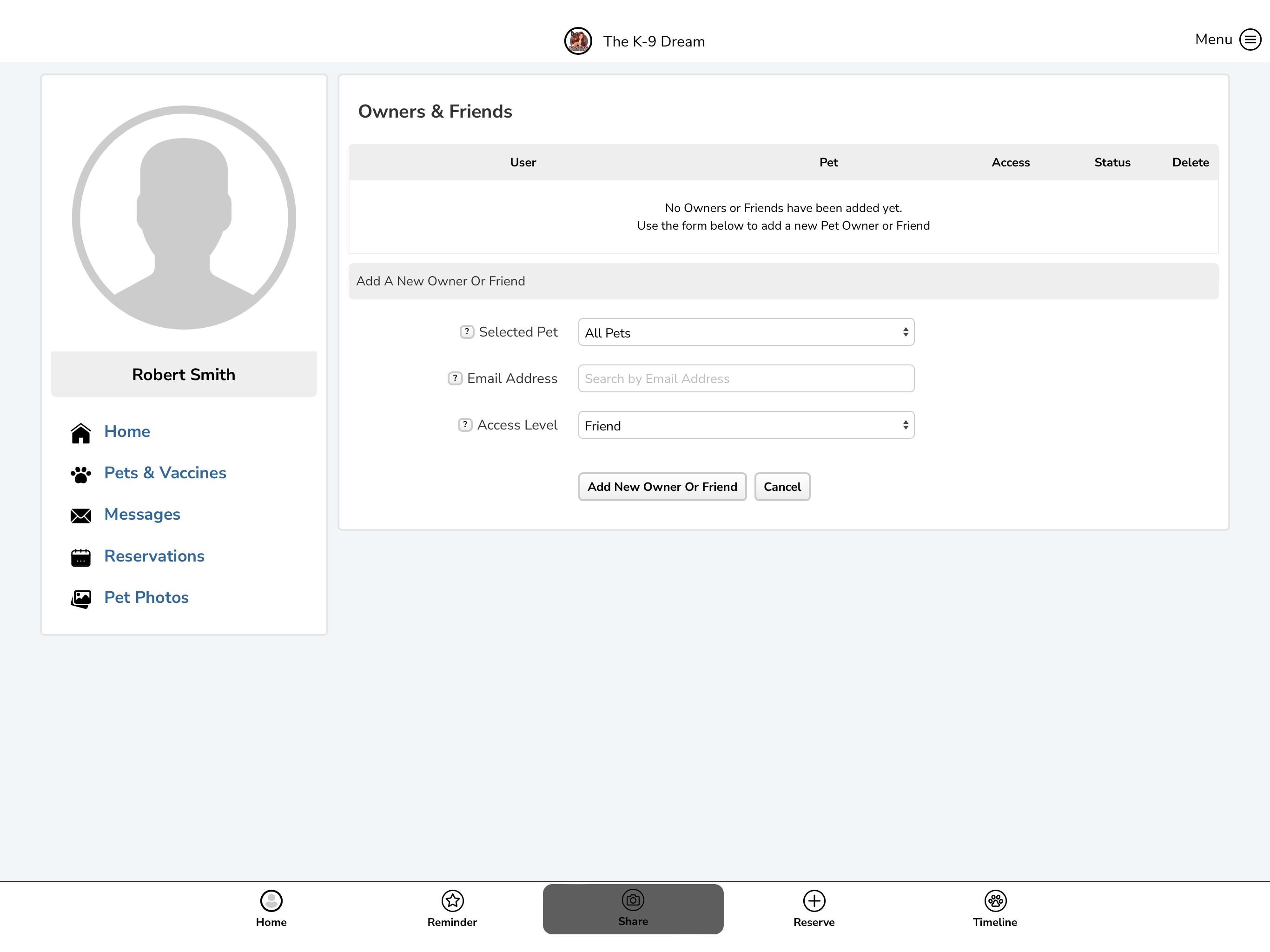Click the paw icon beside Pets & Vaccines
The width and height of the screenshot is (1270, 952).
pos(81,474)
